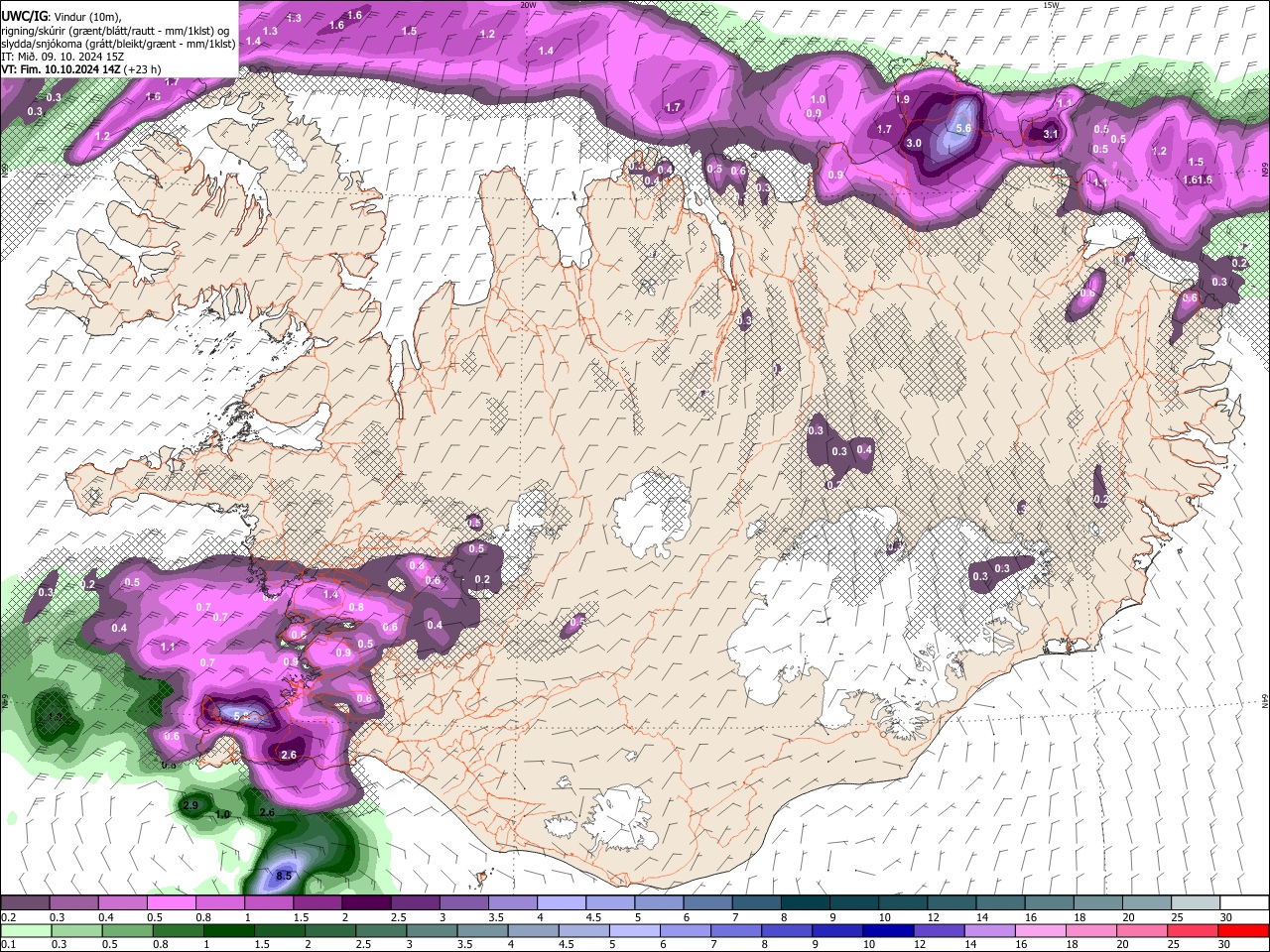Select the deep blue 10–12 lower legend swatch
The height and width of the screenshot is (952, 1270).
click(x=888, y=930)
